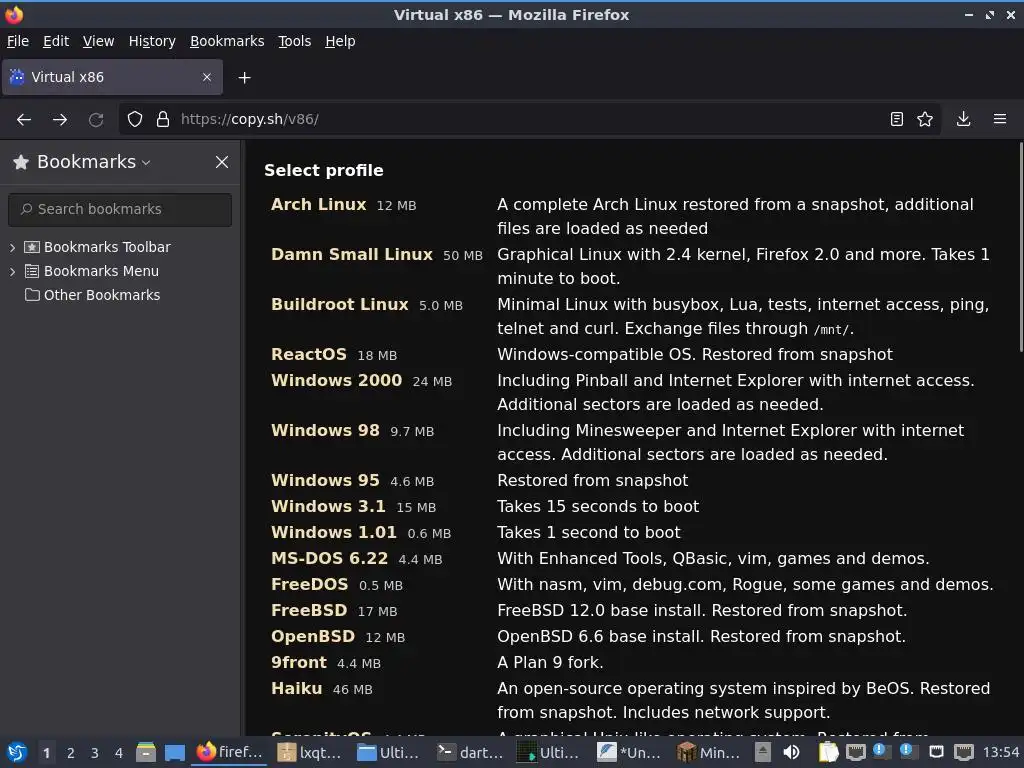
Task: Switch to virtual desktop 2
Action: click(x=71, y=753)
